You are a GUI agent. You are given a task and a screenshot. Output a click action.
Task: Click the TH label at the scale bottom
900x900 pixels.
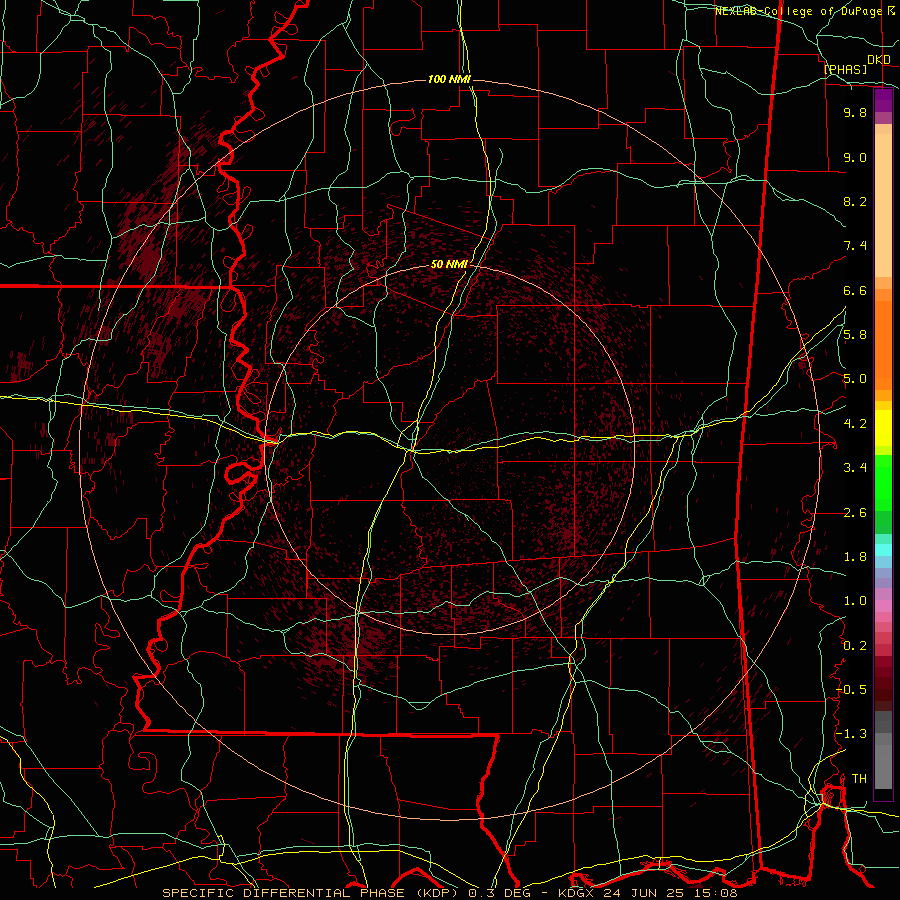859,779
